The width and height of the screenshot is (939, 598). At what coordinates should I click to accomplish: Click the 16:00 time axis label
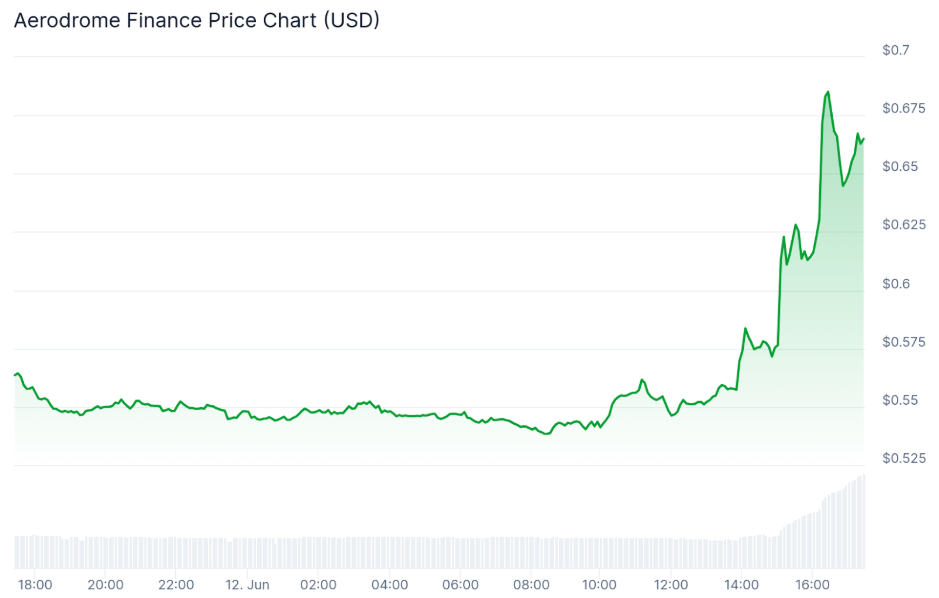[812, 585]
